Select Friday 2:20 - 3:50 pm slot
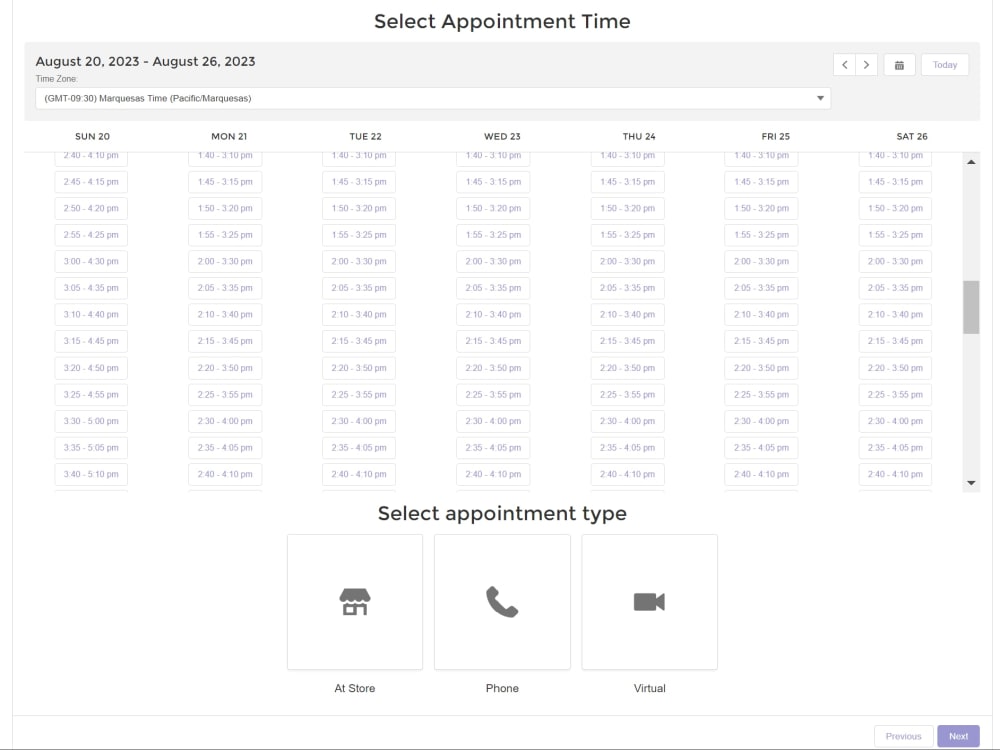Viewport: 1000px width, 750px height. tap(761, 368)
